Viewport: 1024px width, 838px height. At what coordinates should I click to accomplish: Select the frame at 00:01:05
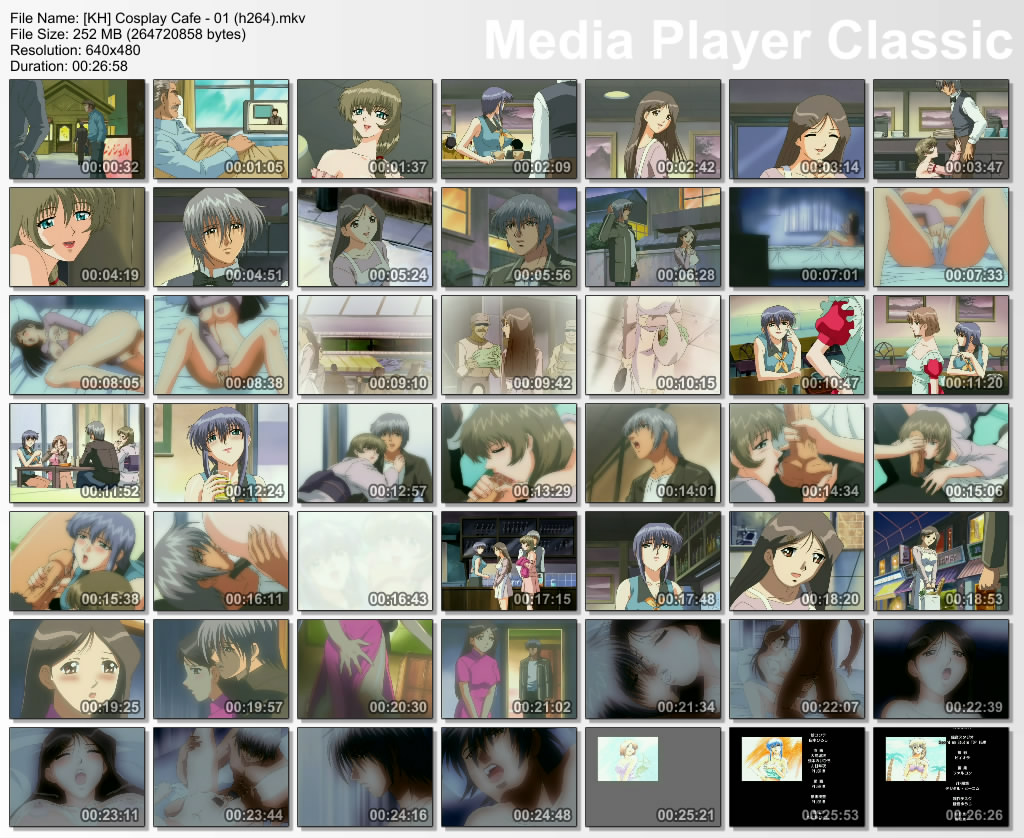pyautogui.click(x=221, y=129)
